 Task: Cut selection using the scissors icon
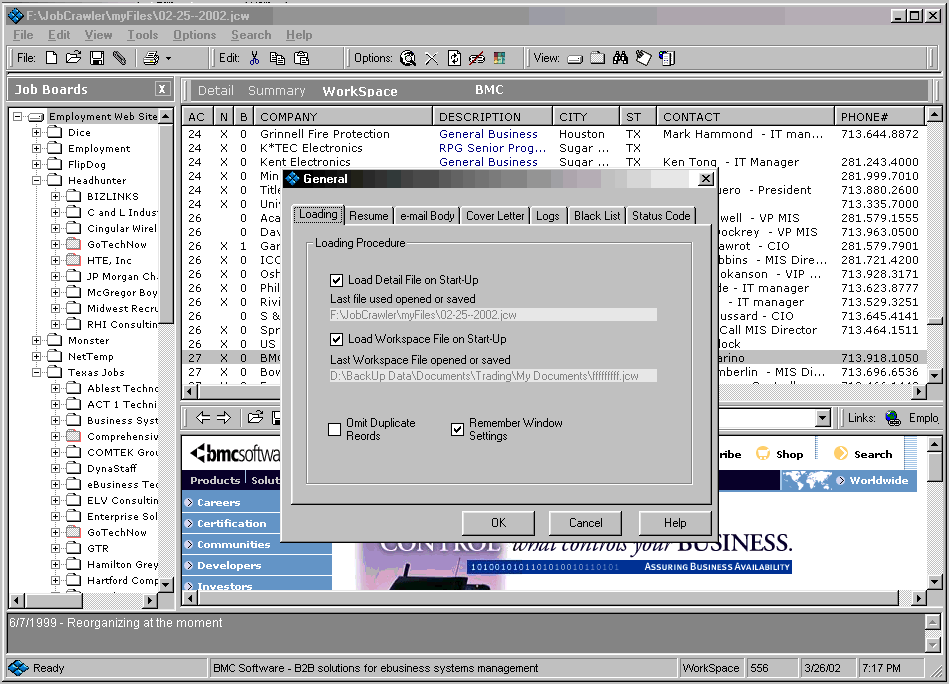(257, 58)
